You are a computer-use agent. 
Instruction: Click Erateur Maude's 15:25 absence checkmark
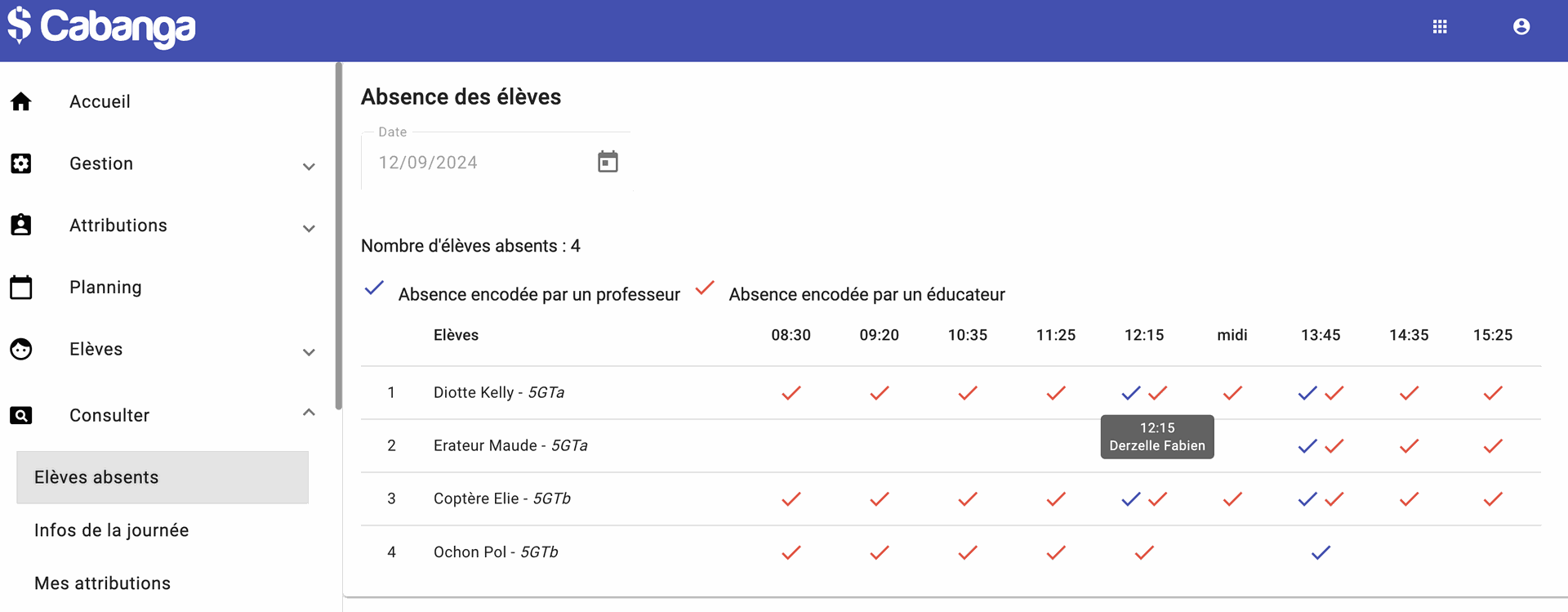[x=1493, y=446]
